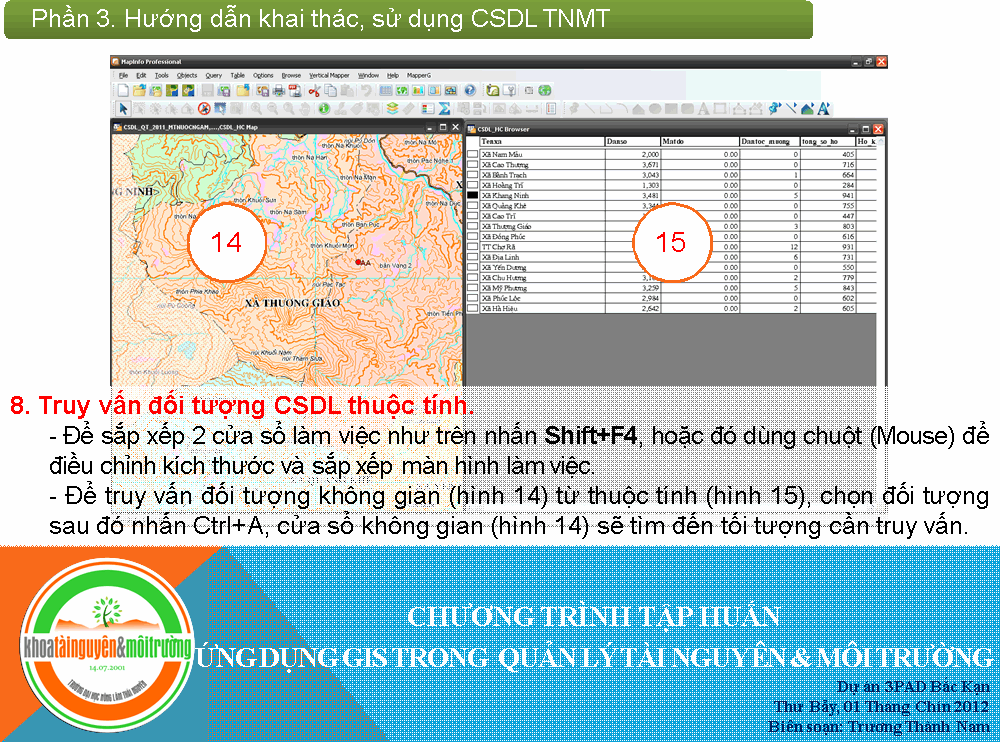
Task: Toggle row selector for Xã Hoàng Trĩ
Action: point(473,185)
